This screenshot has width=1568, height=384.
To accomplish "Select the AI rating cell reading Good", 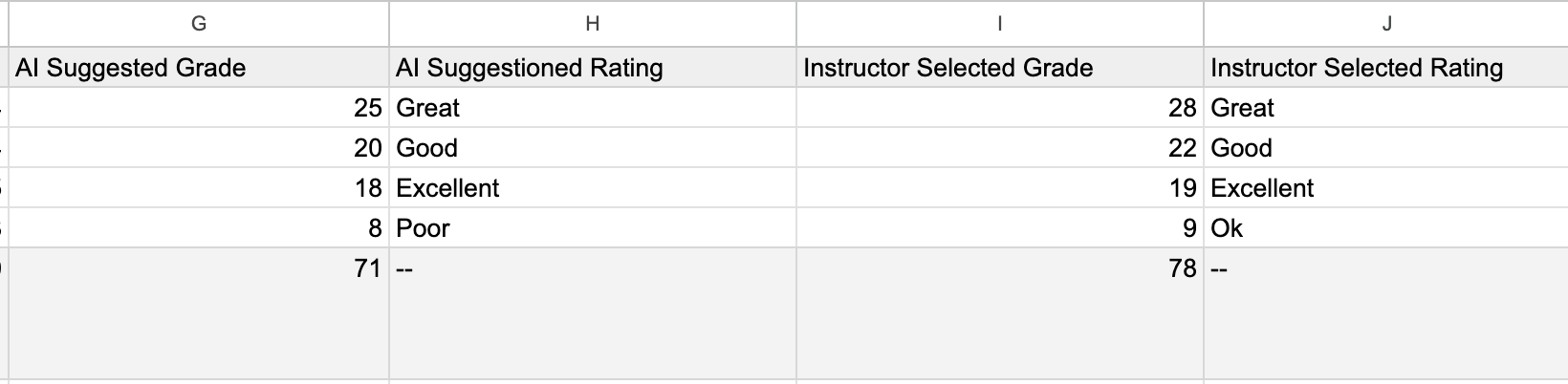I will pyautogui.click(x=593, y=148).
